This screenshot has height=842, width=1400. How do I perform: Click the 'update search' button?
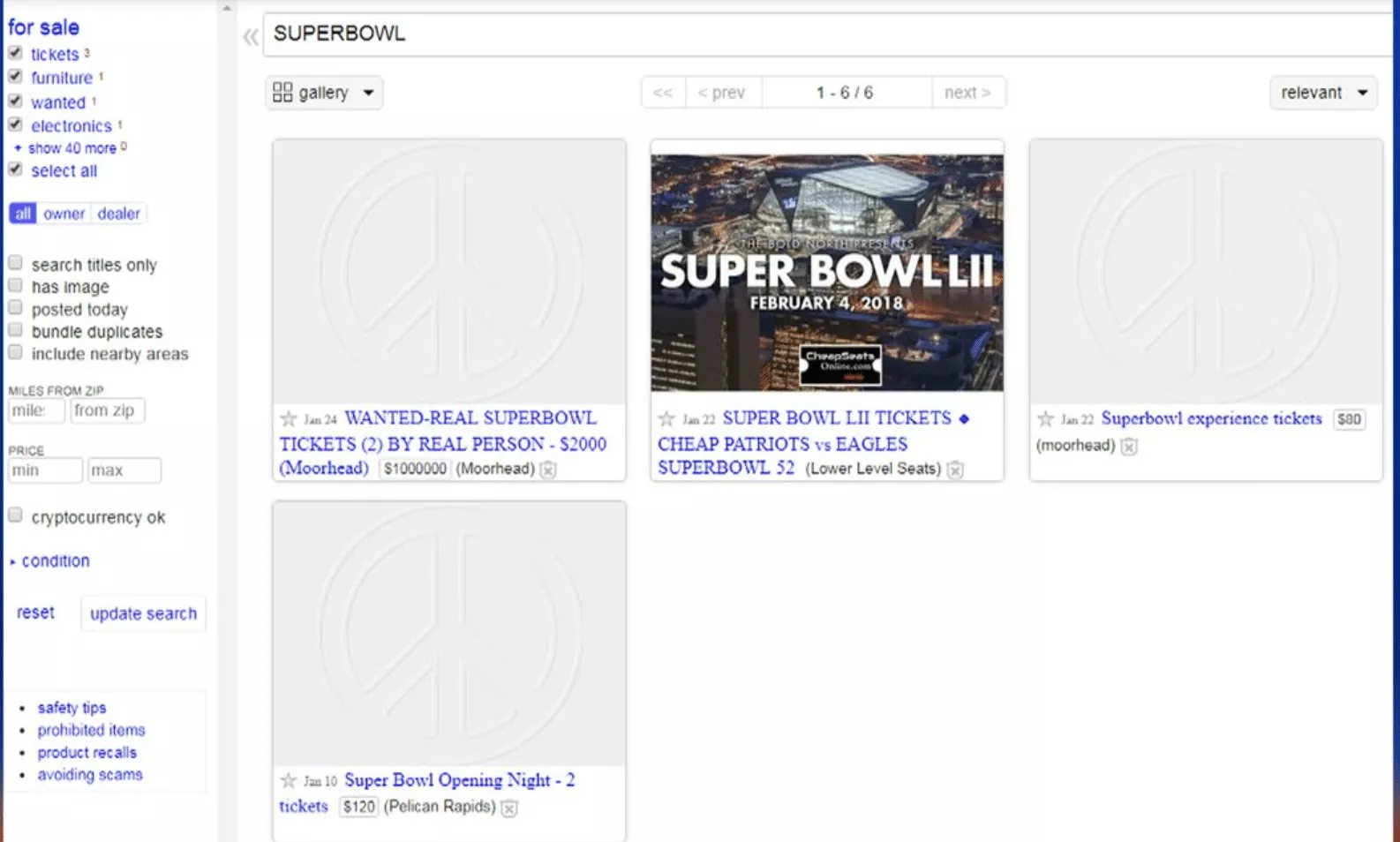[x=143, y=613]
